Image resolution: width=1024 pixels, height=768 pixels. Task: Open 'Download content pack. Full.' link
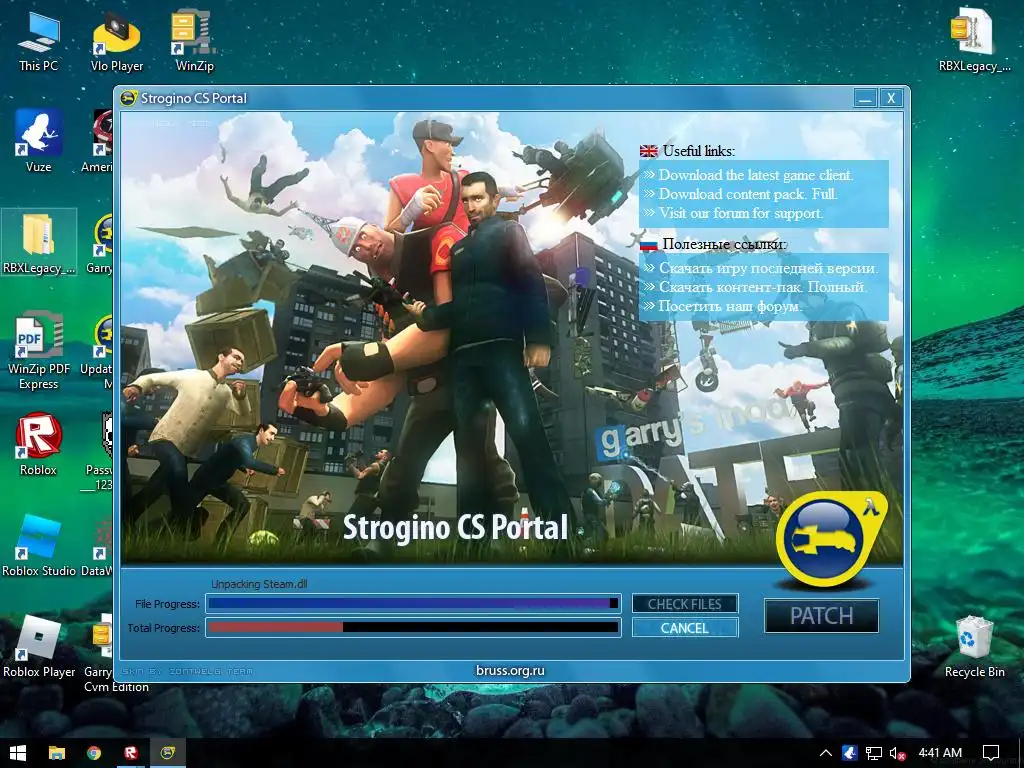(x=747, y=193)
